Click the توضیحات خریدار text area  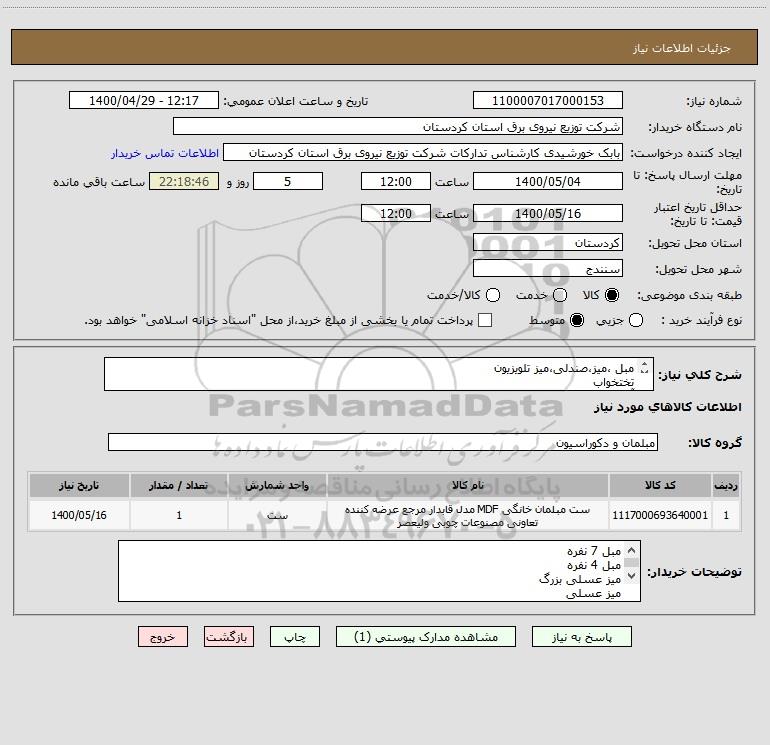379,571
